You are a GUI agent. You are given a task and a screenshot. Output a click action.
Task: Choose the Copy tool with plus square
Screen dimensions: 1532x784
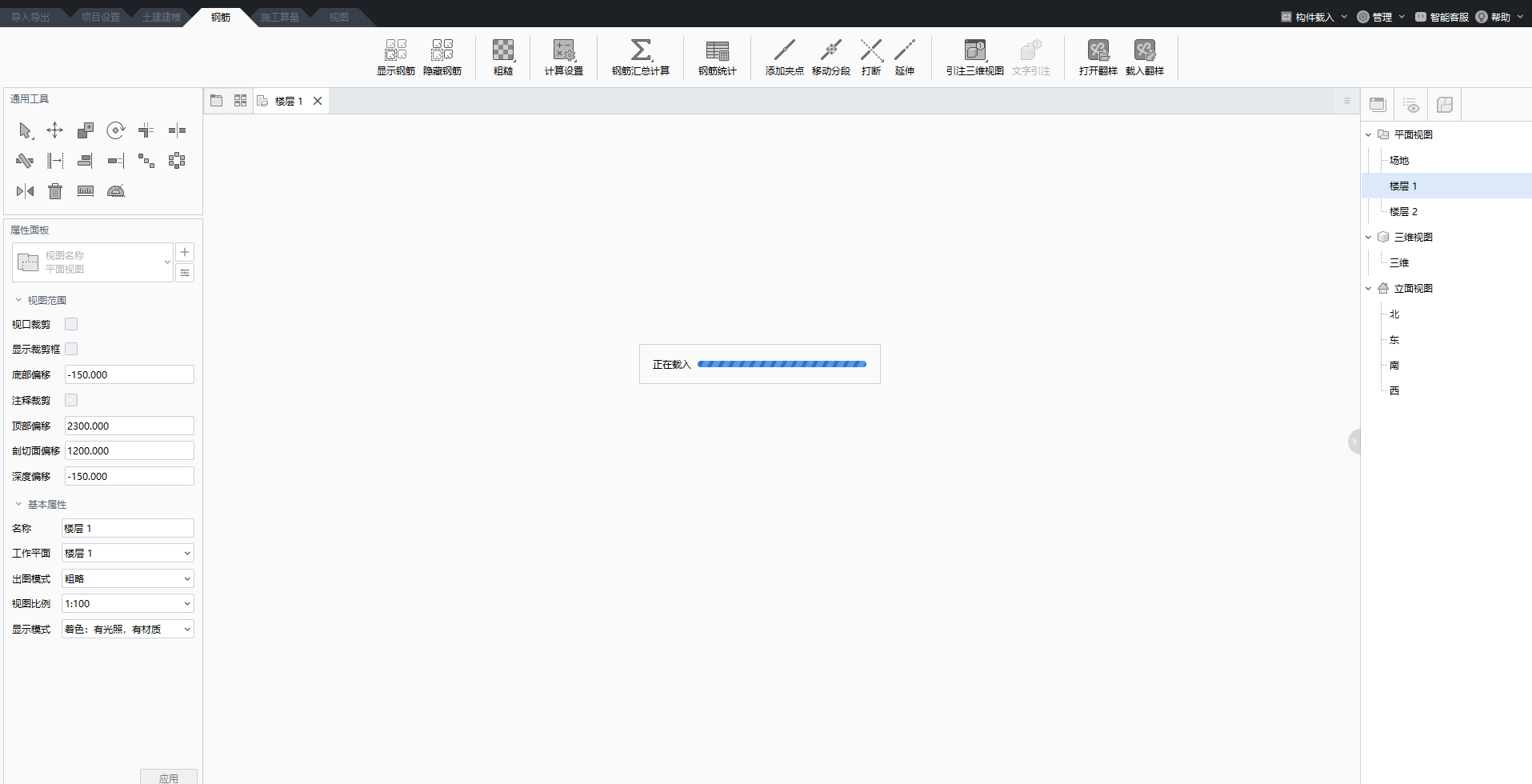tap(86, 130)
